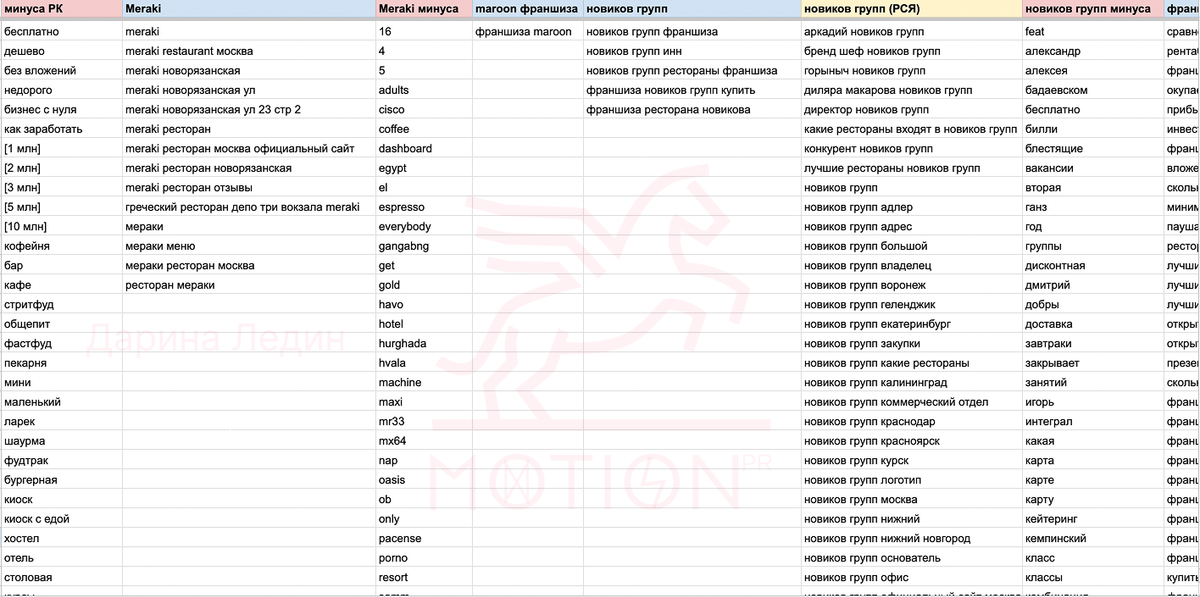Select the 'минуса РК' header cell
The width and height of the screenshot is (1200, 597).
coord(60,9)
